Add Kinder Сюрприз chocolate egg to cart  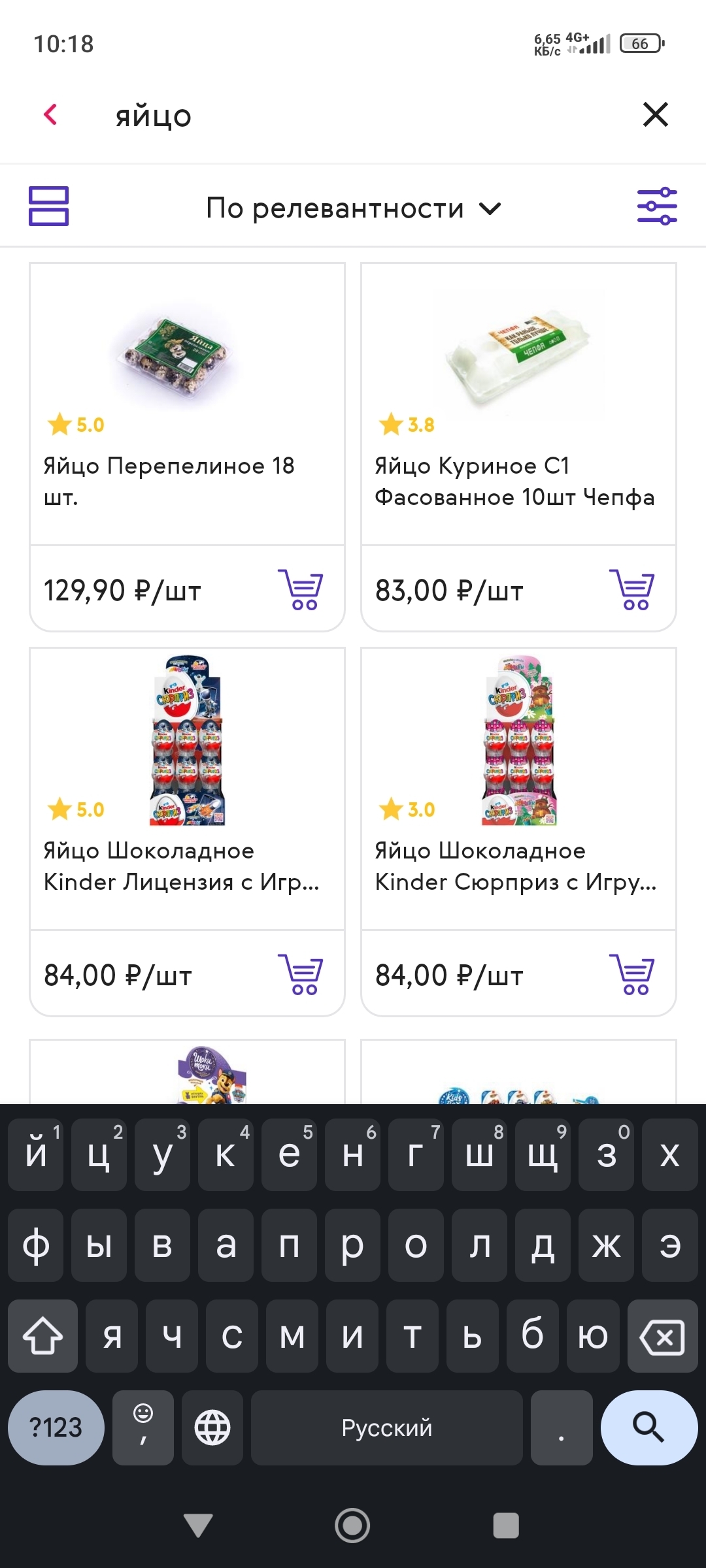[632, 974]
